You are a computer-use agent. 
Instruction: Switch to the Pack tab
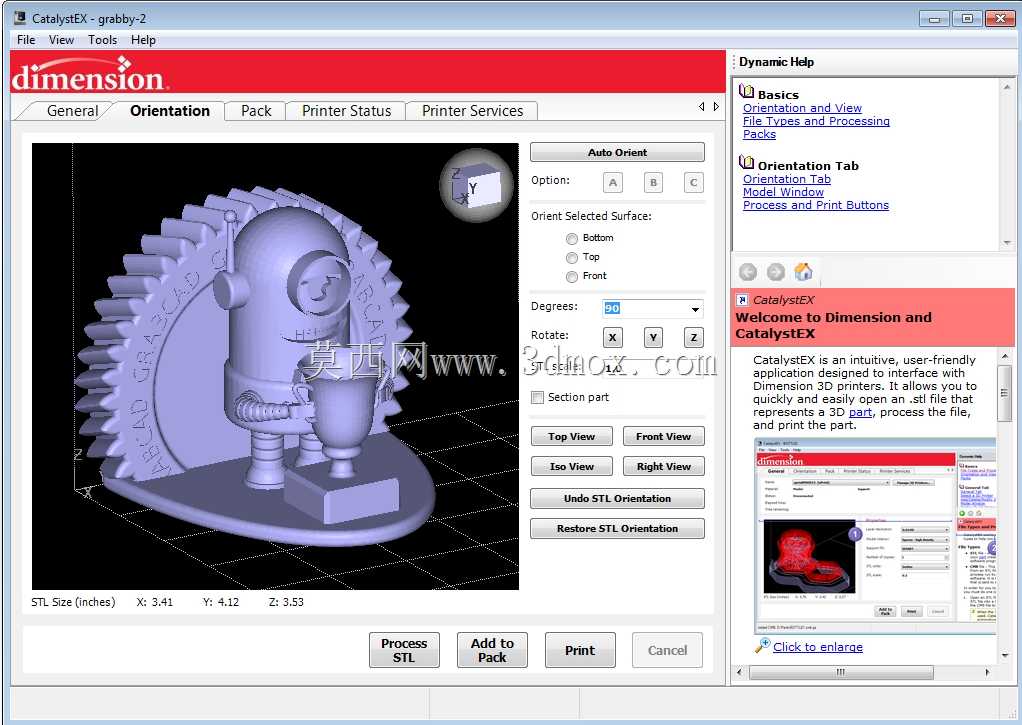click(256, 111)
